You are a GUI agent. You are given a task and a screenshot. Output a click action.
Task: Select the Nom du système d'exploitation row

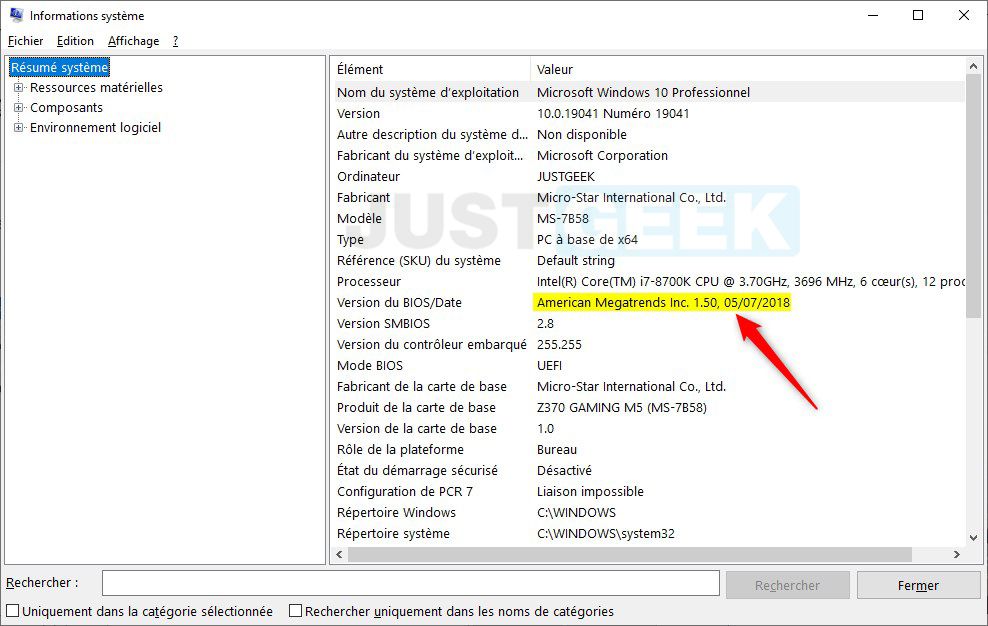[648, 93]
